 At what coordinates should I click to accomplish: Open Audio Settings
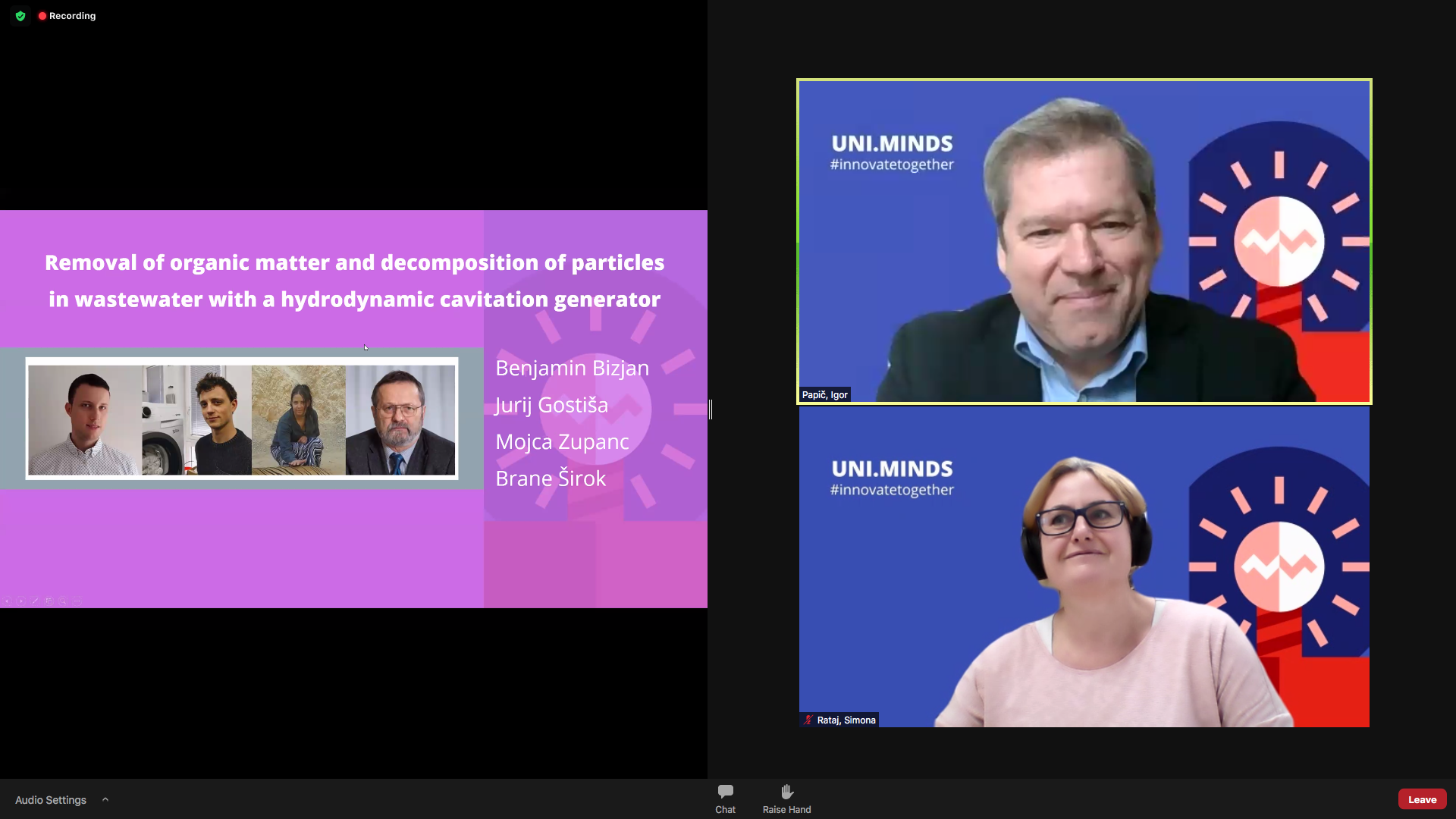tap(51, 800)
